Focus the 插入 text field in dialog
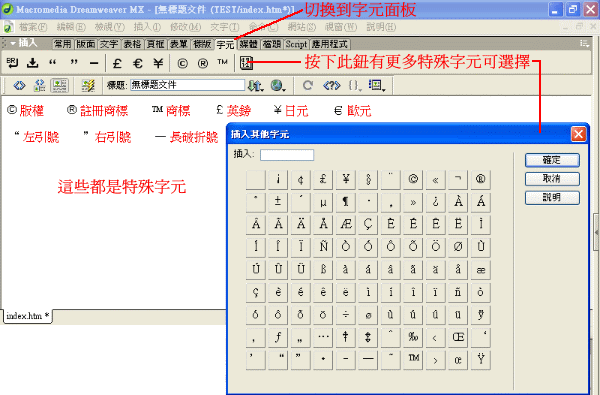Screen dimensions: 600x395 pos(287,155)
